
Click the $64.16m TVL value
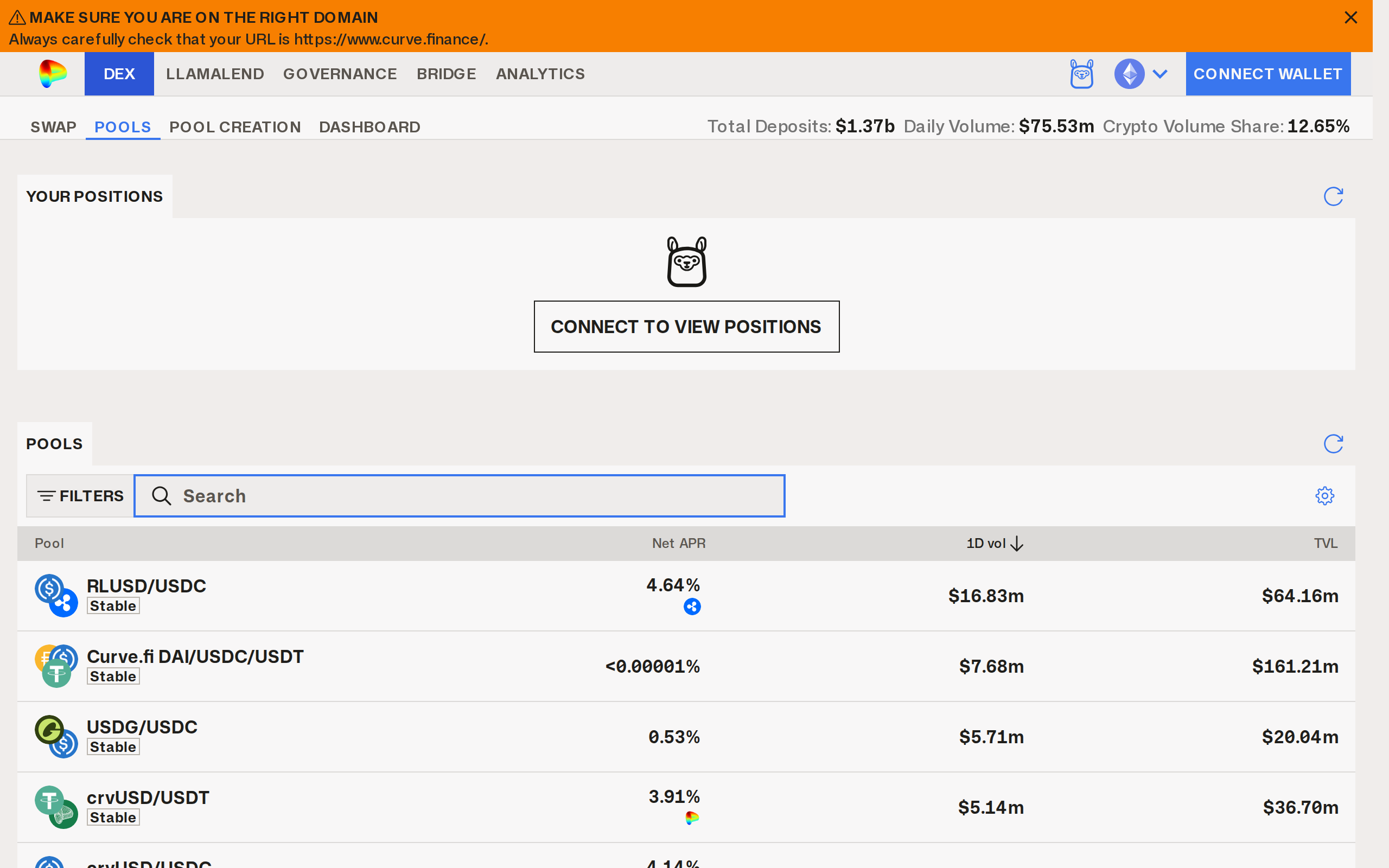[x=1300, y=596]
